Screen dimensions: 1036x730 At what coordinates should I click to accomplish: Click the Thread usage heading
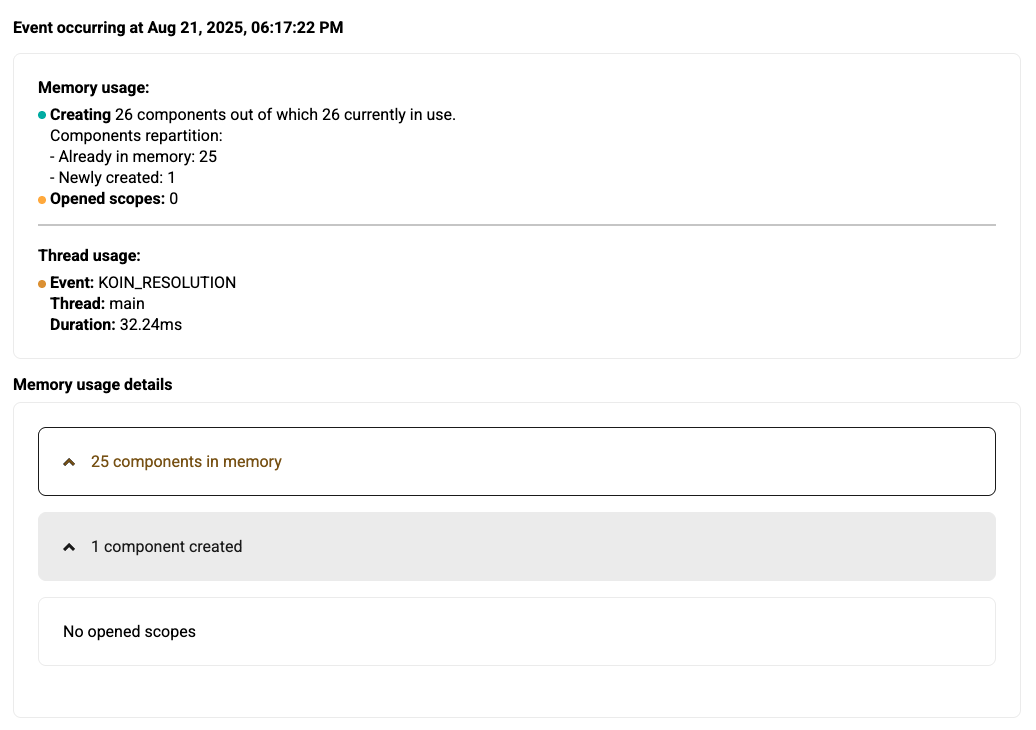89,256
